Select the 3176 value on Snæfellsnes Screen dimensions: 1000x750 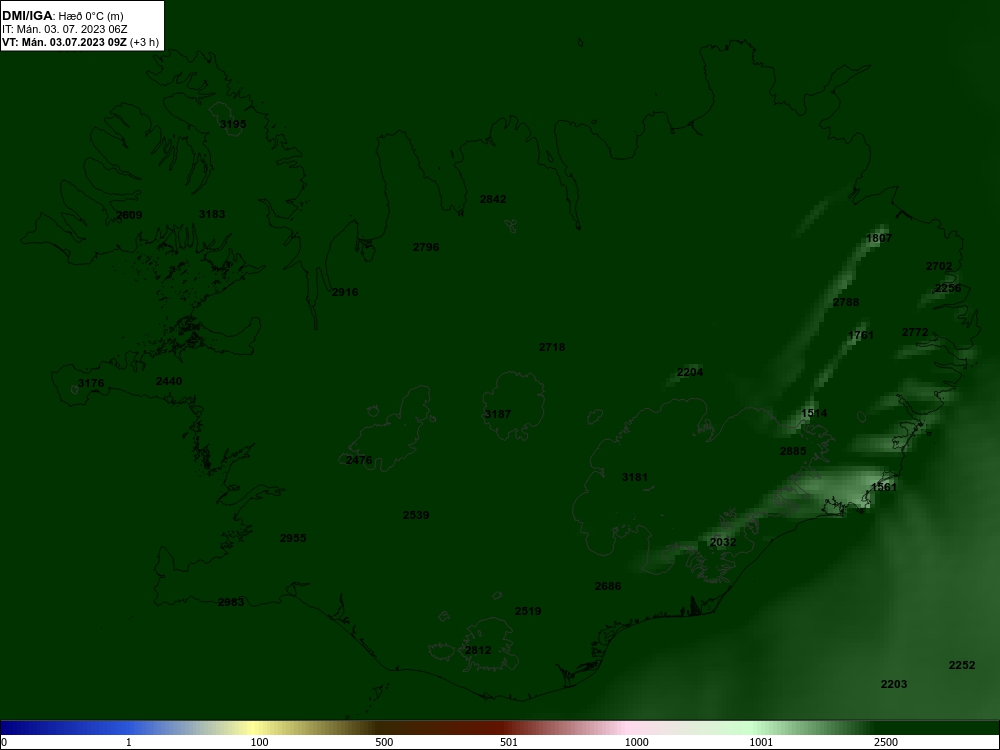tap(91, 383)
